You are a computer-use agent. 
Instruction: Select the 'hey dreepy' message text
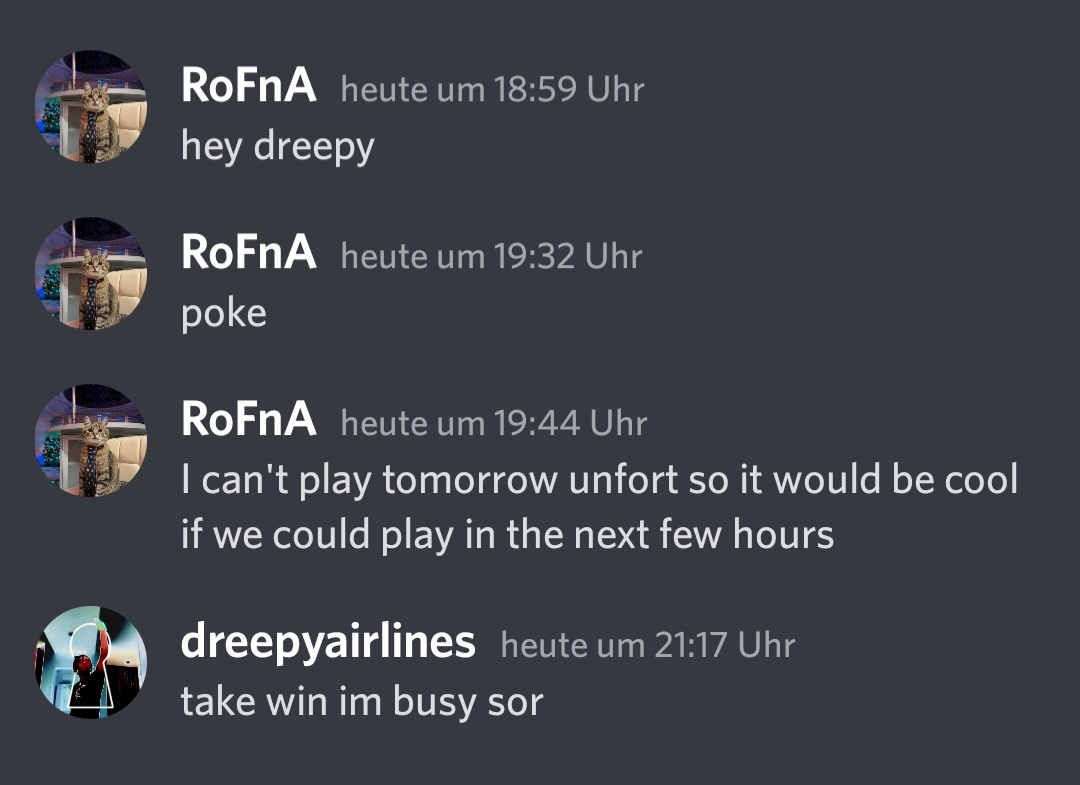[x=278, y=147]
